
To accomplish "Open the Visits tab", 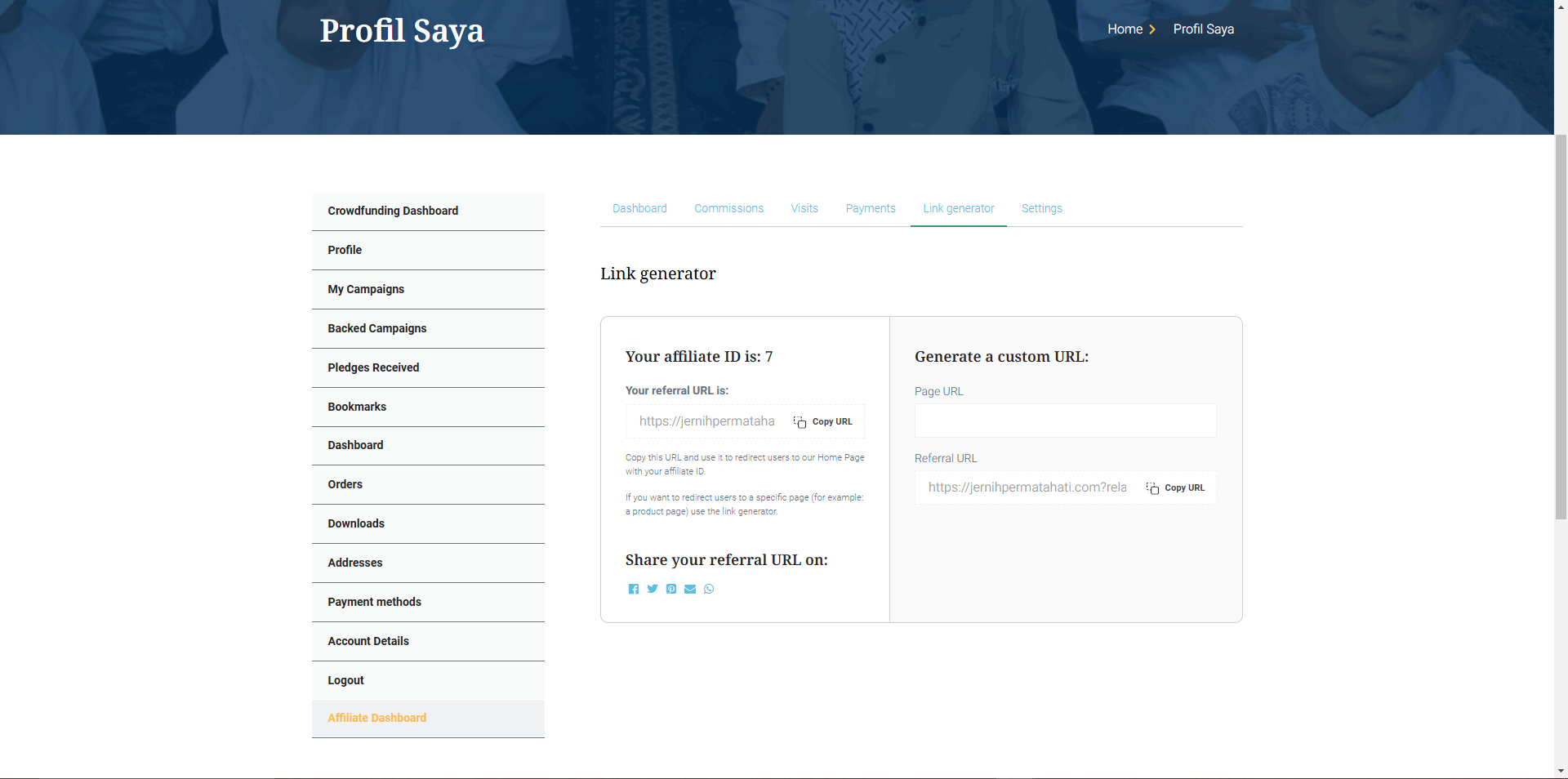I will pyautogui.click(x=804, y=208).
